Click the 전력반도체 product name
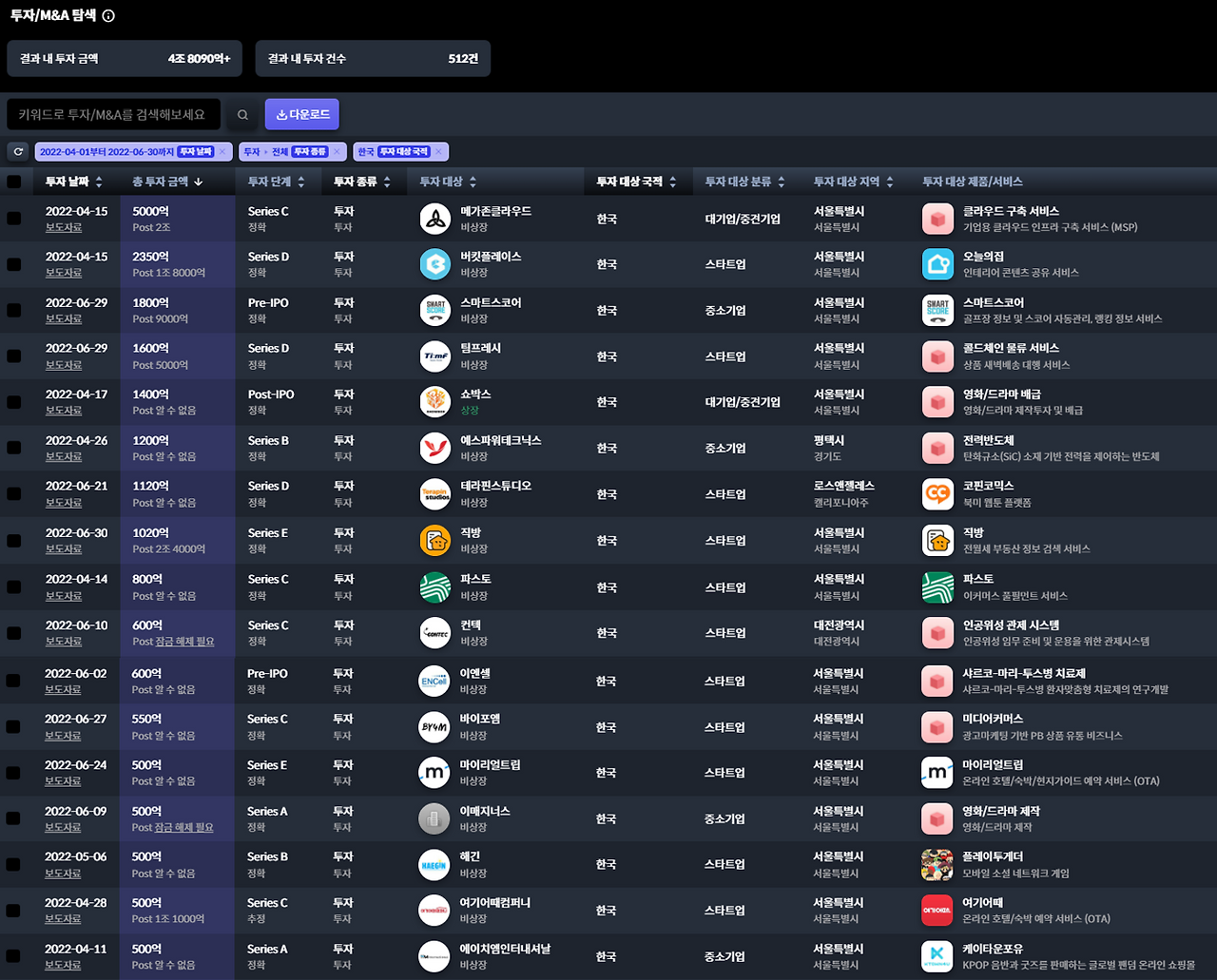Screen dimensions: 1217x980 [989, 441]
